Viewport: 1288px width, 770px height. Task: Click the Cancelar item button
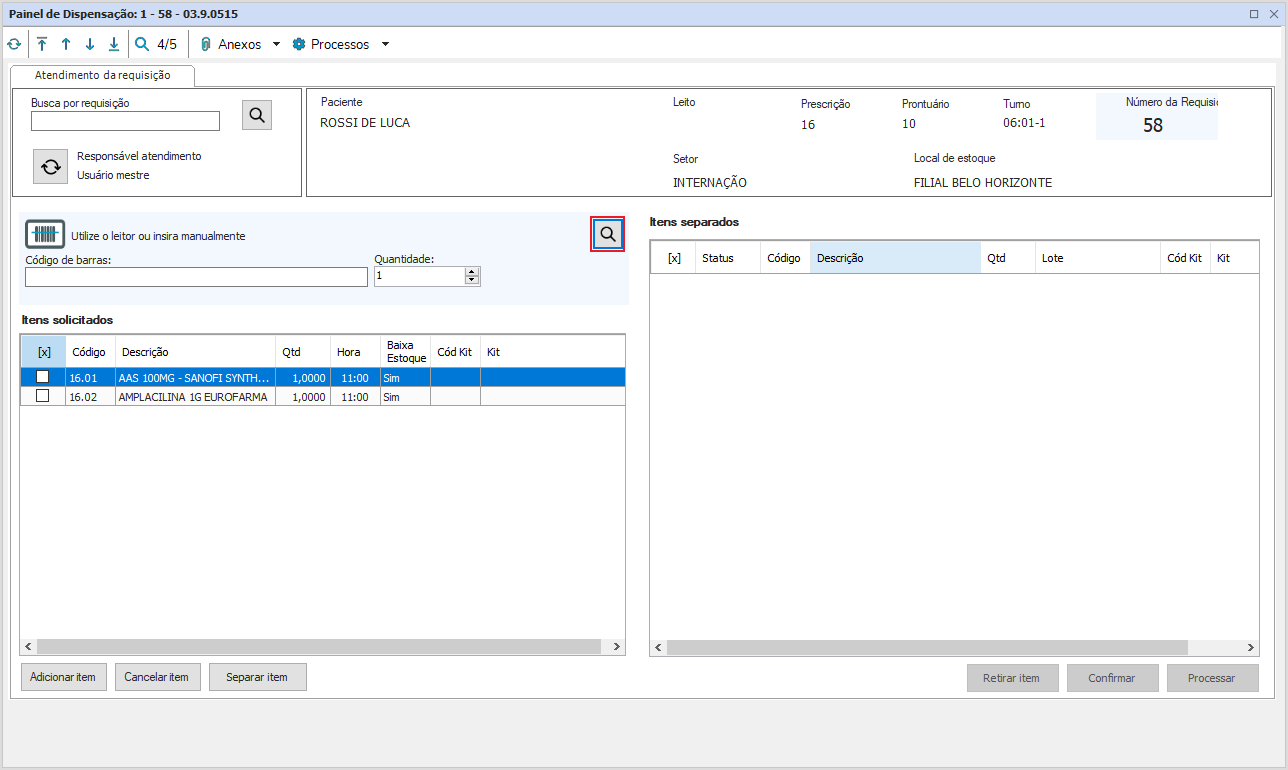[157, 677]
